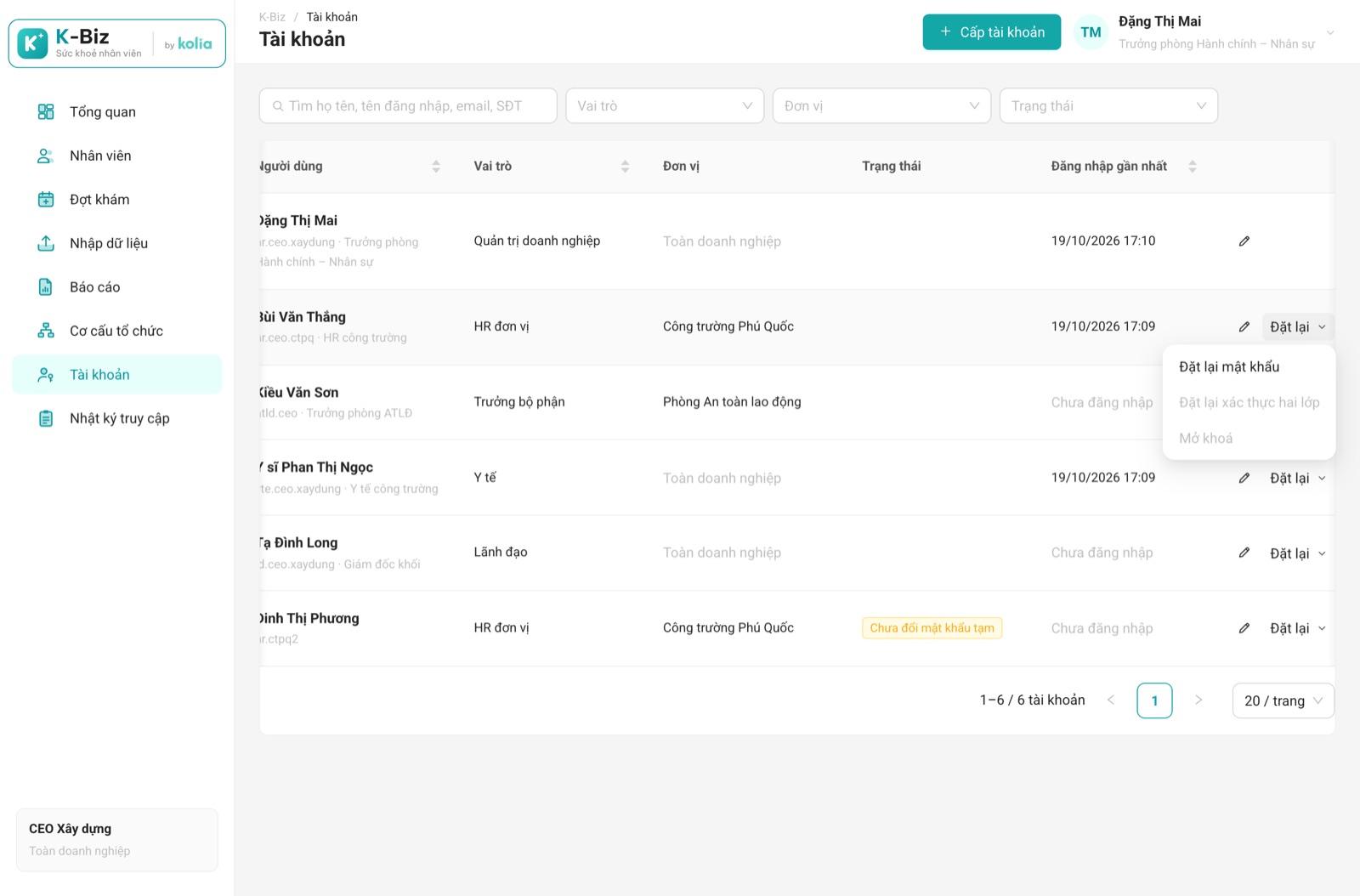Go to pagination page 1

point(1154,700)
